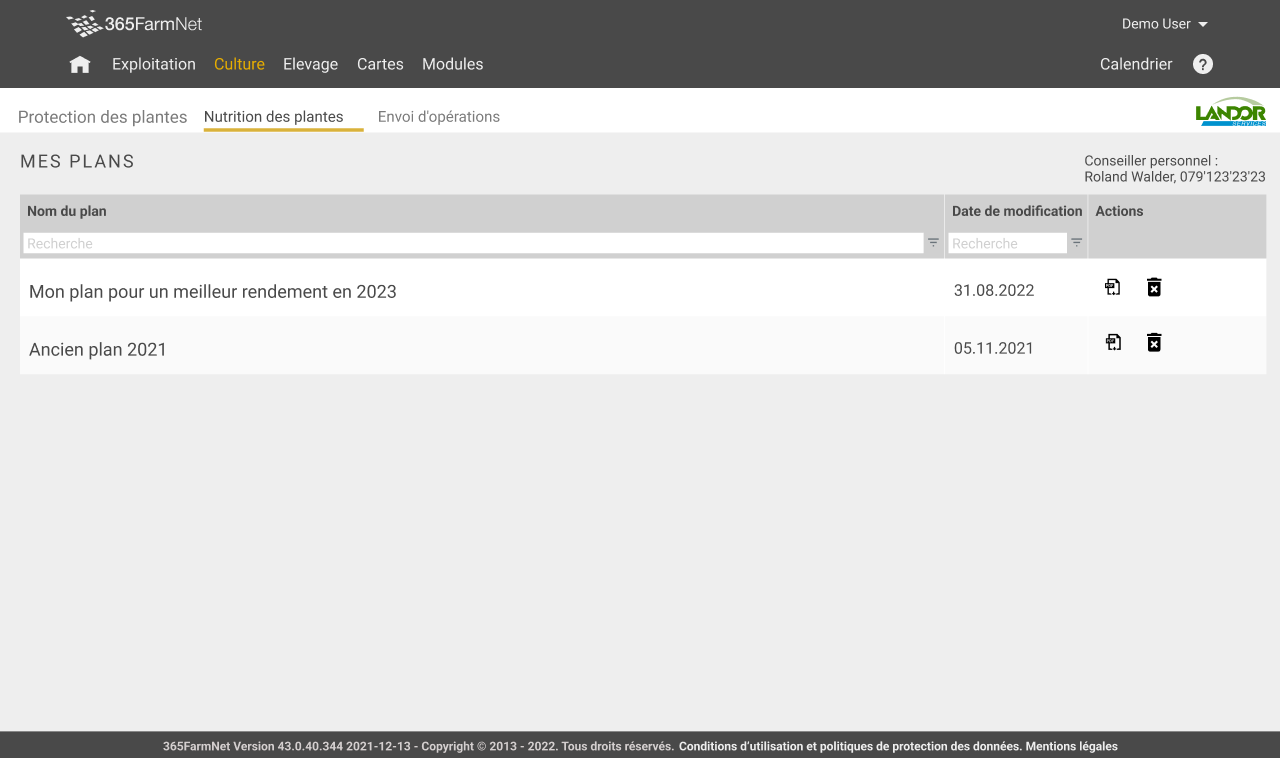The width and height of the screenshot is (1280, 758).
Task: Delete the plan for 2023 rendement
Action: (x=1154, y=288)
